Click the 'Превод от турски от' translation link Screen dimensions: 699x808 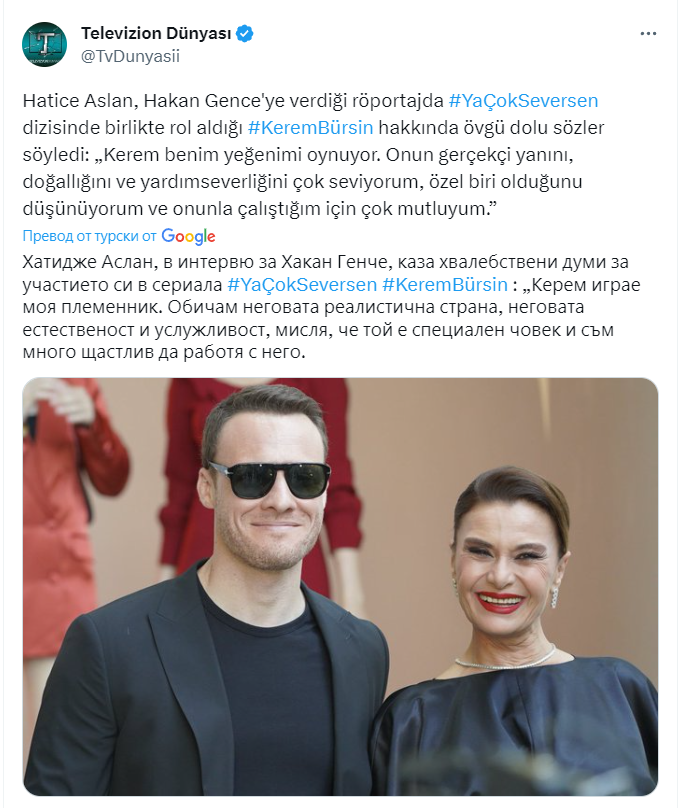tap(89, 236)
